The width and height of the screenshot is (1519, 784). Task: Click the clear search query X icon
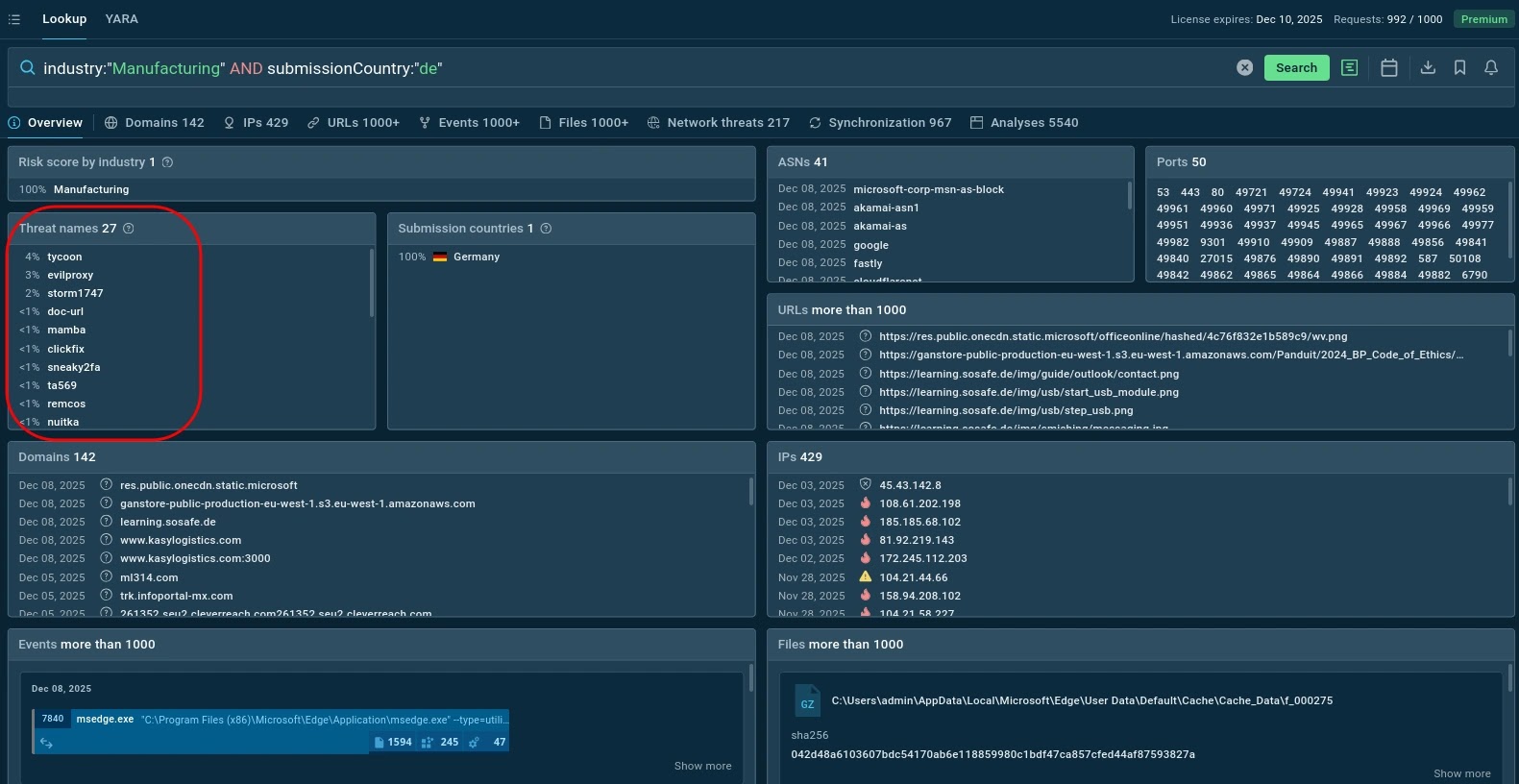[x=1244, y=67]
